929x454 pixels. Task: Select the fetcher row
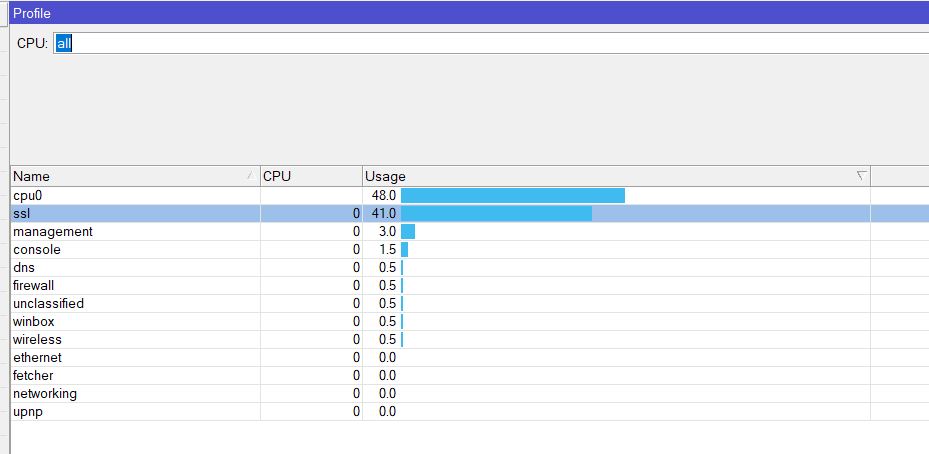pyautogui.click(x=470, y=375)
